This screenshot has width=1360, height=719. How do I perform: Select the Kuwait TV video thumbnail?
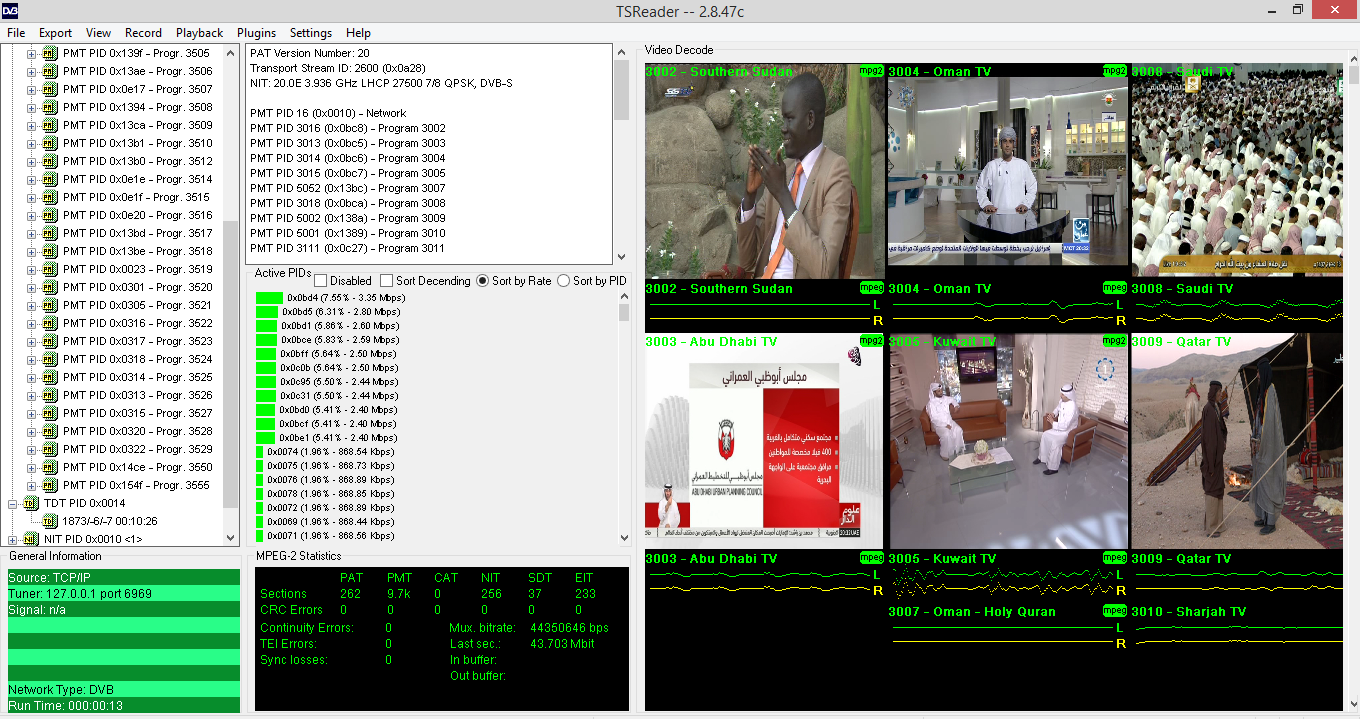click(x=1008, y=441)
